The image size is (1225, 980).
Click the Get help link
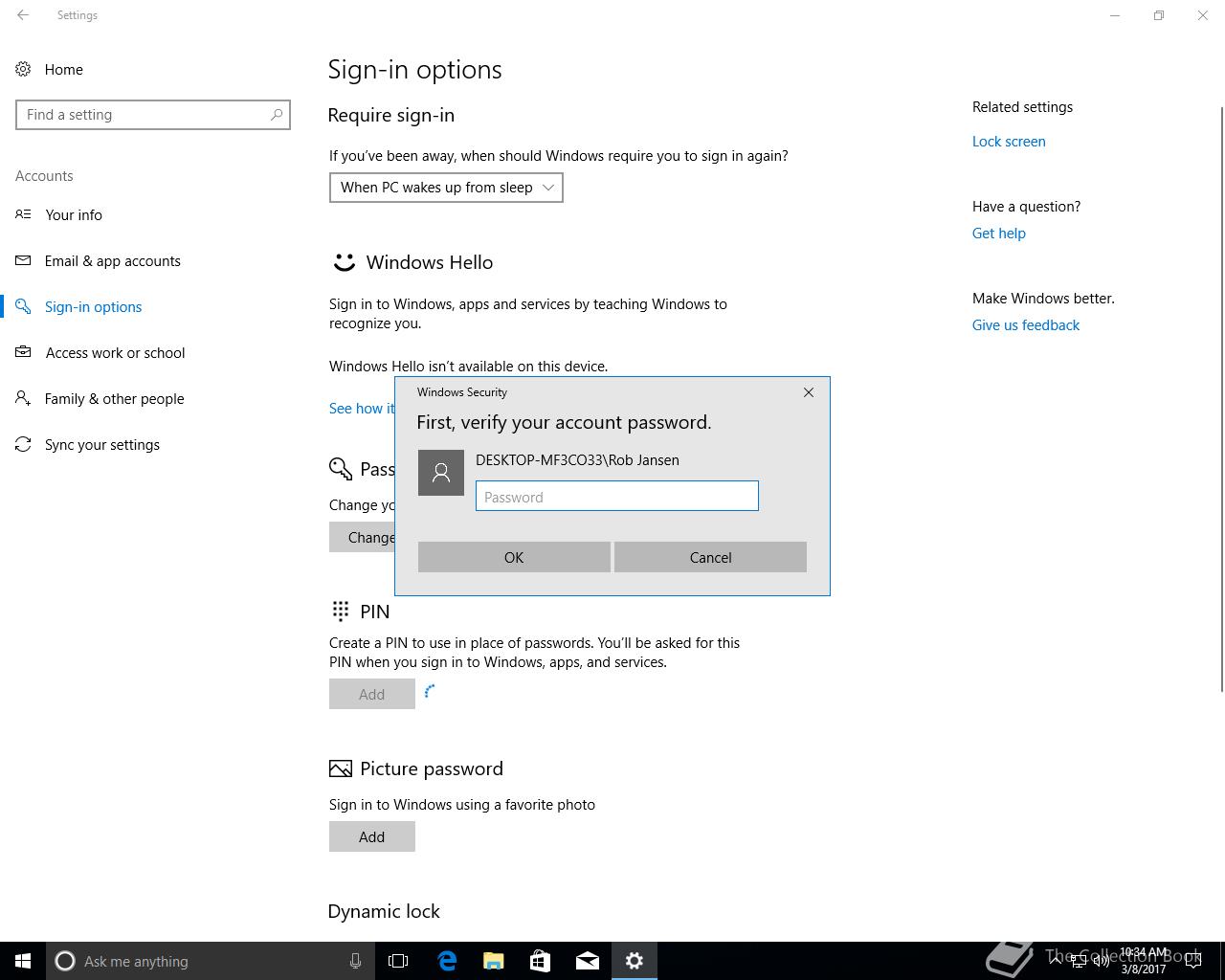[999, 234]
